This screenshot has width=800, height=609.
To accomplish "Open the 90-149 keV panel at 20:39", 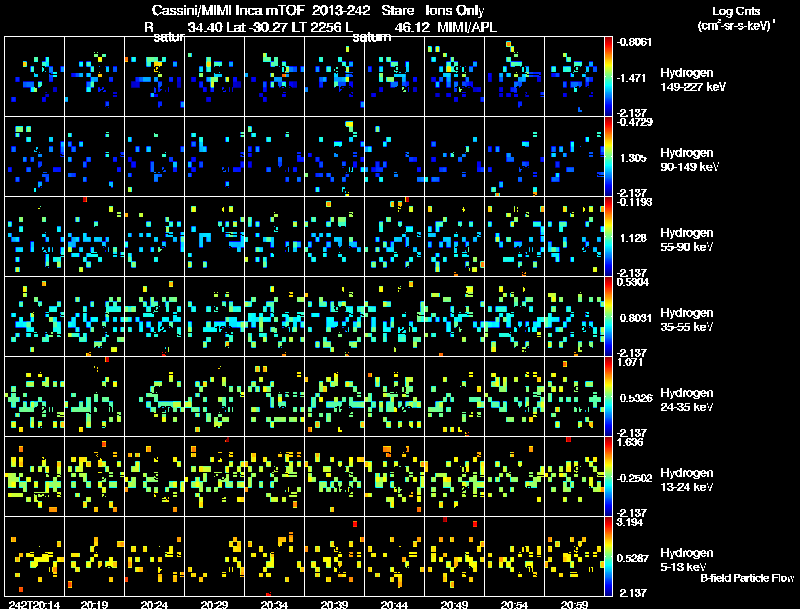I will coord(335,157).
